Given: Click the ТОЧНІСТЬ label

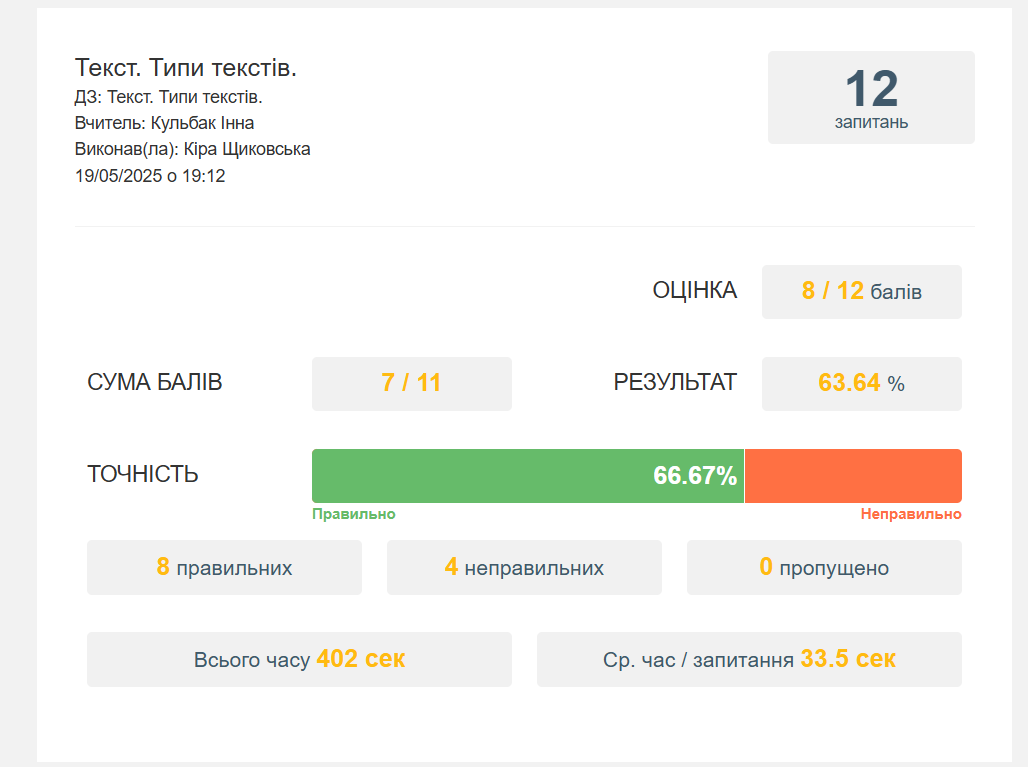Looking at the screenshot, I should tap(142, 474).
